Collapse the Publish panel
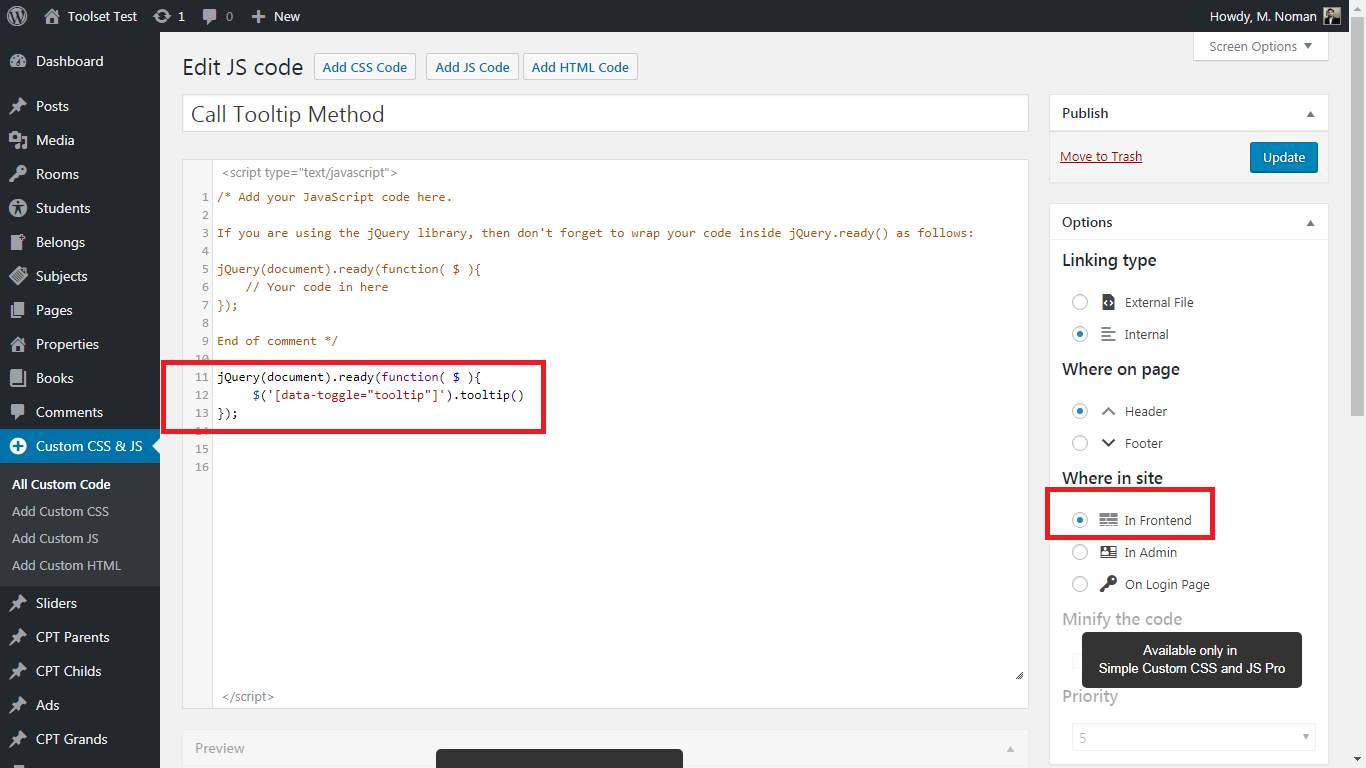 1310,114
